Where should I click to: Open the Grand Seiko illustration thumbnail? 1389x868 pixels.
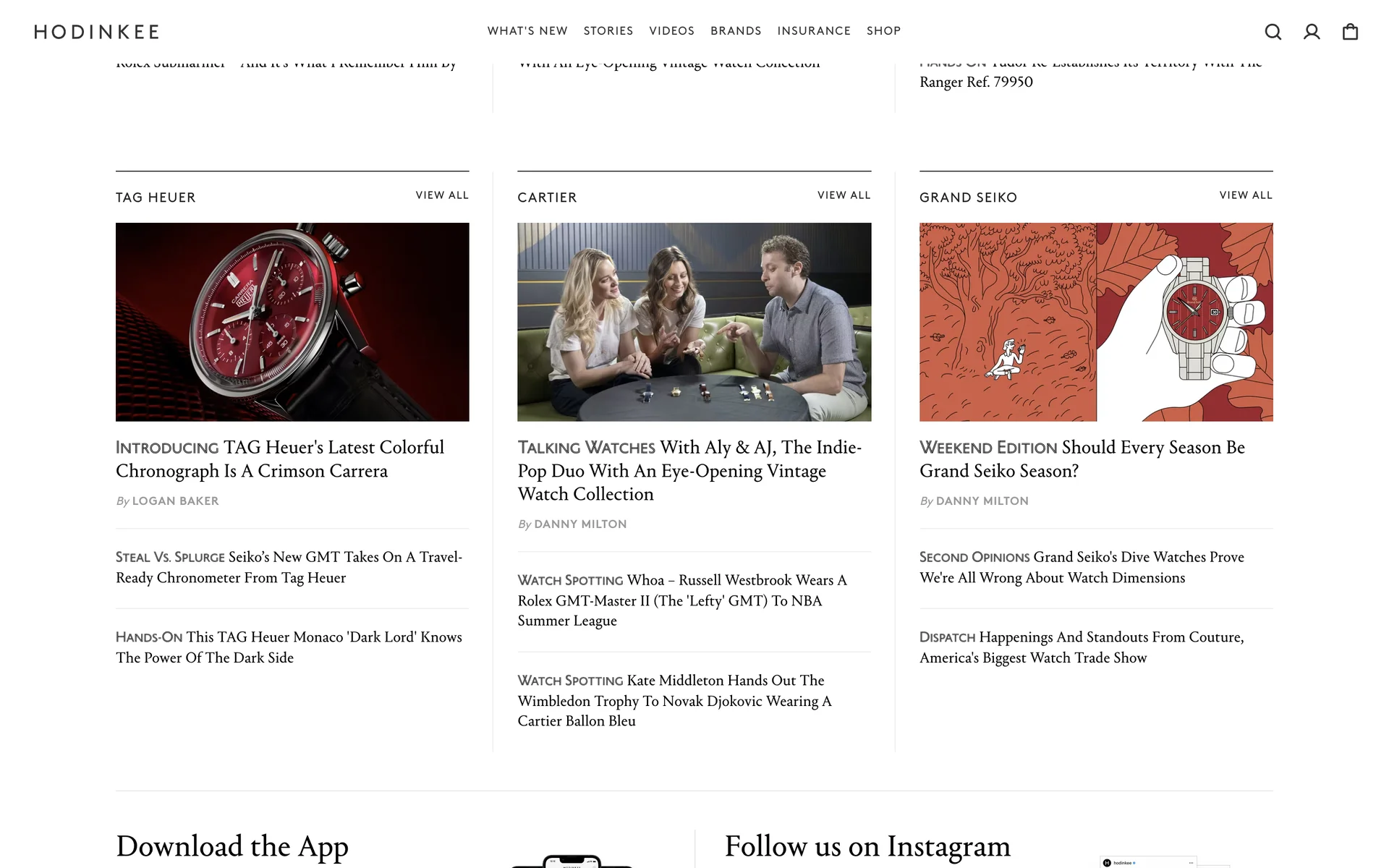coord(1095,322)
